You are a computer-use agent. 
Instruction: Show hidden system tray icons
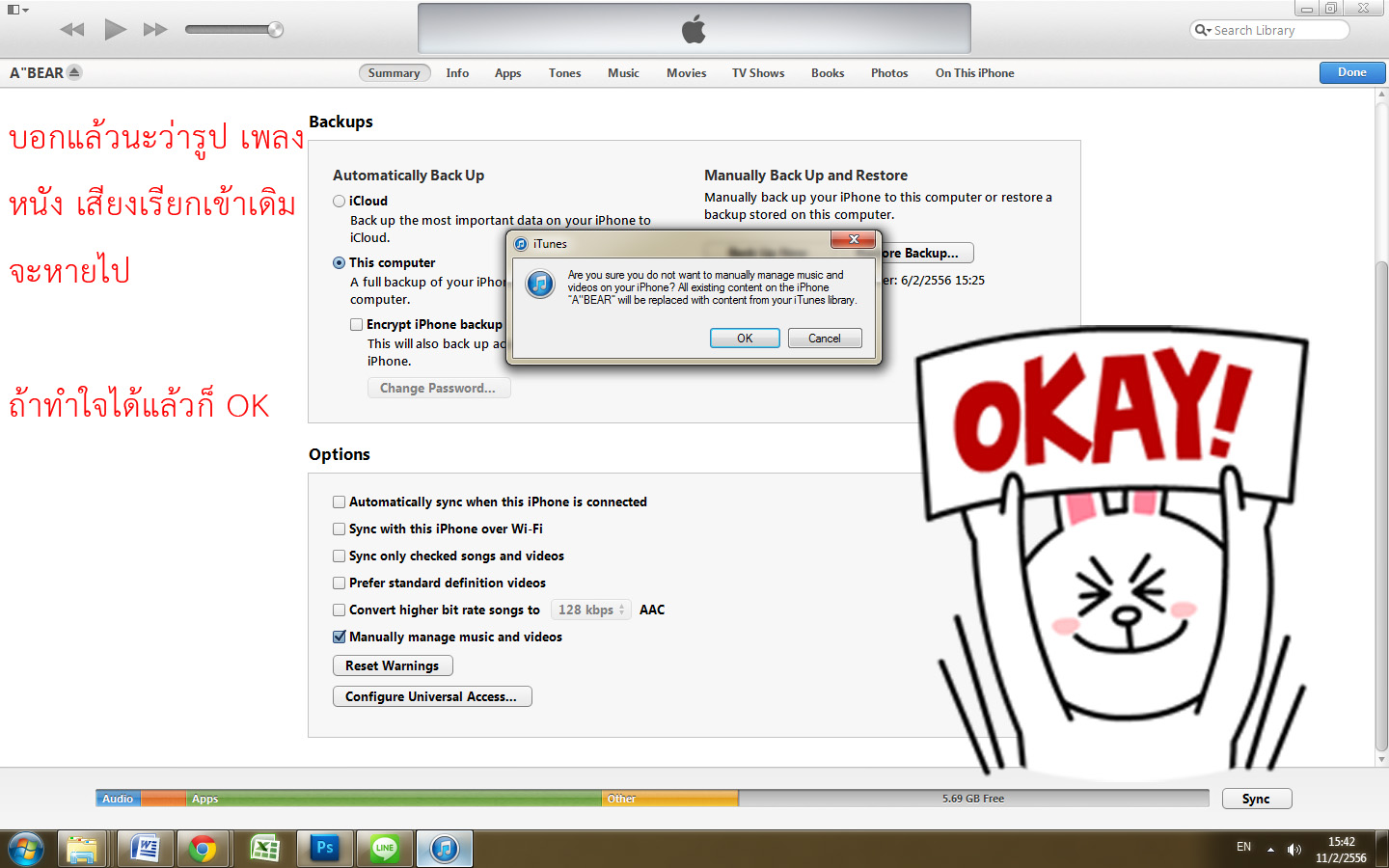coord(1270,850)
